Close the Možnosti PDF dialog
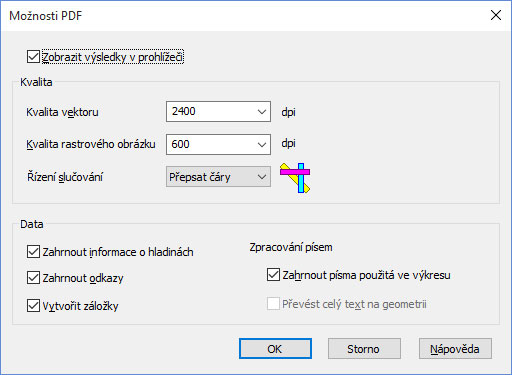Viewport: 512px width, 375px height. [496, 15]
